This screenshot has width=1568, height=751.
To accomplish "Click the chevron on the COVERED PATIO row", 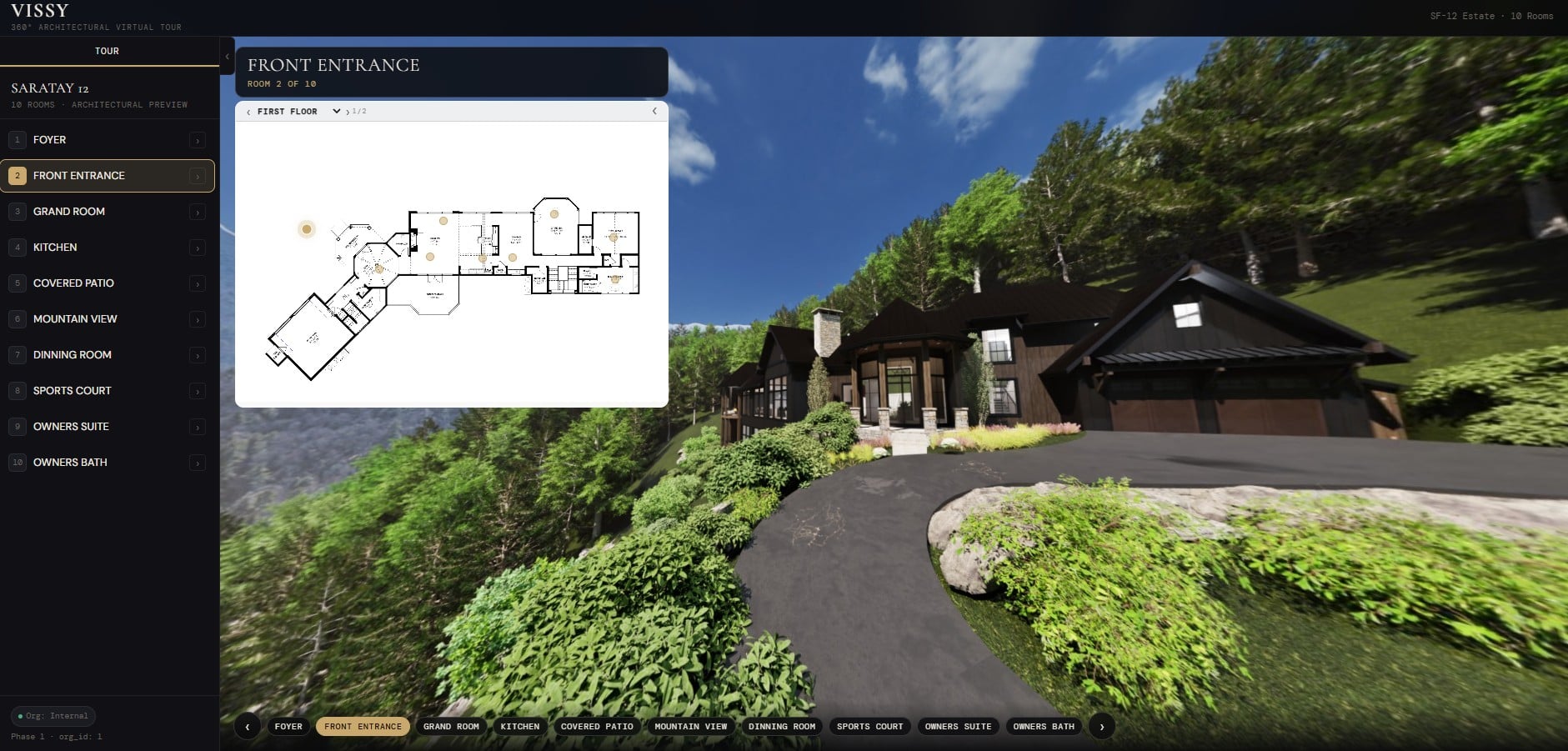I will pos(198,283).
